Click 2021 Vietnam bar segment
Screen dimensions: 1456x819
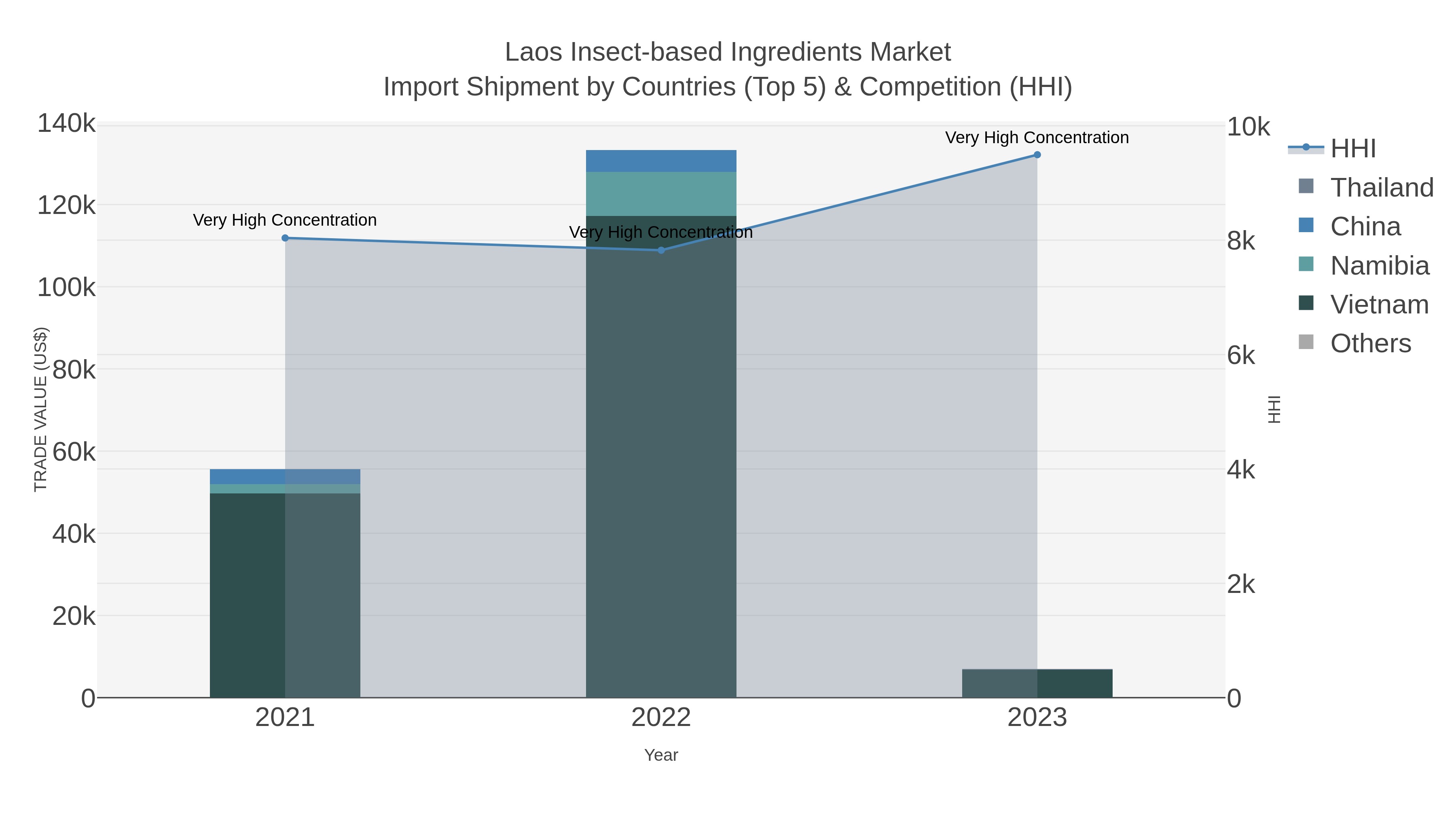coord(285,595)
